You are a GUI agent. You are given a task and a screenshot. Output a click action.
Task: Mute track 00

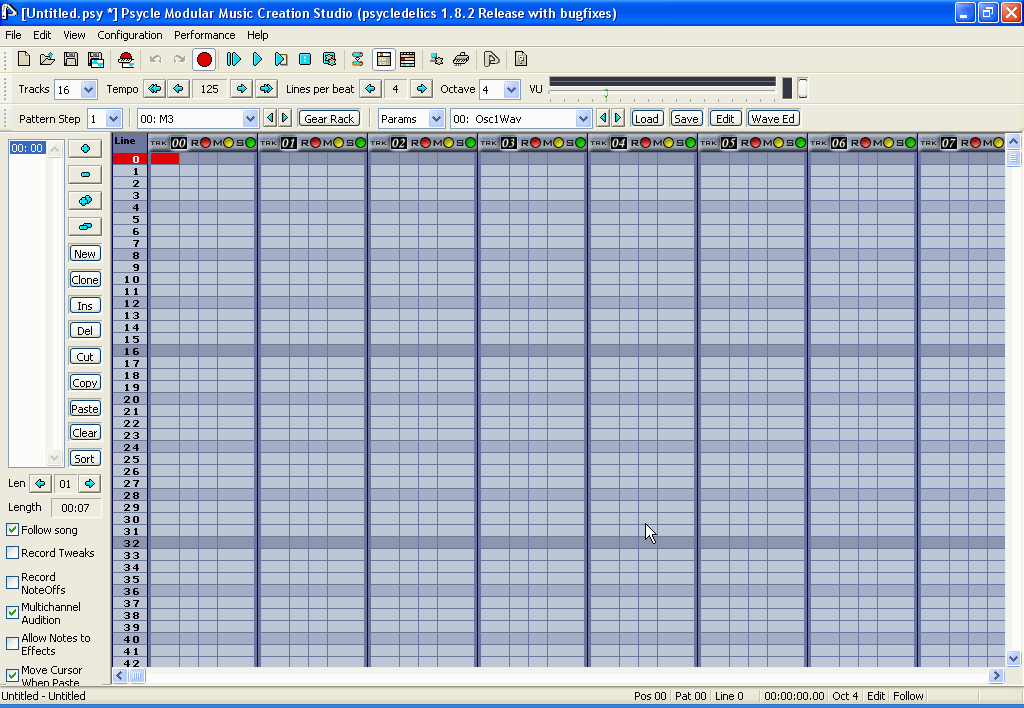(x=229, y=142)
